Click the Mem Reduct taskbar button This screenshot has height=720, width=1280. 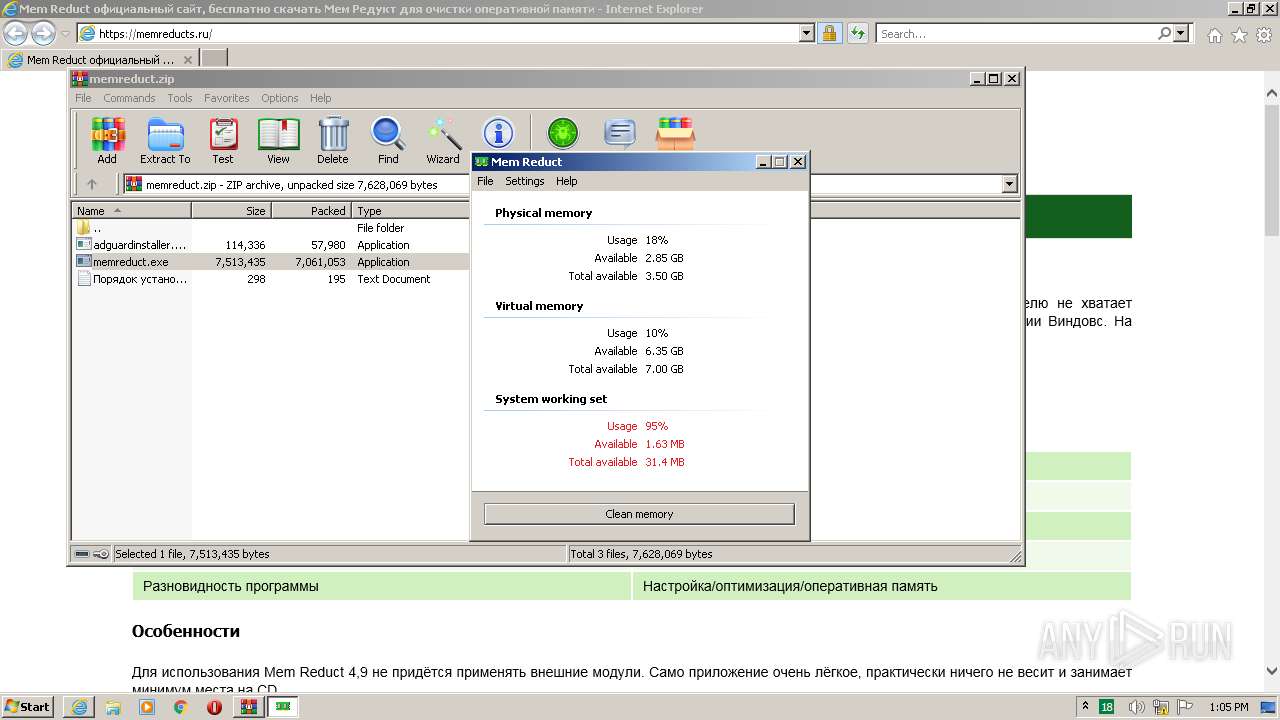[x=283, y=707]
